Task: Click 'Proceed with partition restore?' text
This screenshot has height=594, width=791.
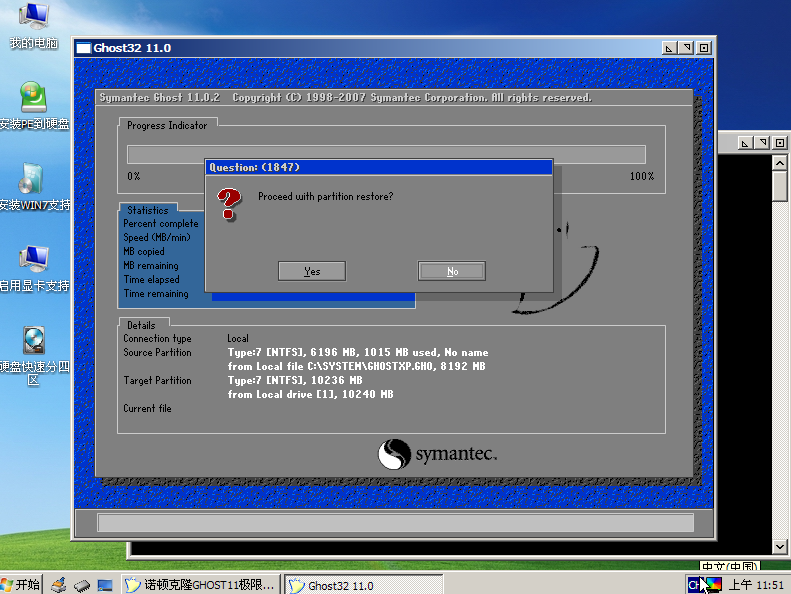Action: 325,196
